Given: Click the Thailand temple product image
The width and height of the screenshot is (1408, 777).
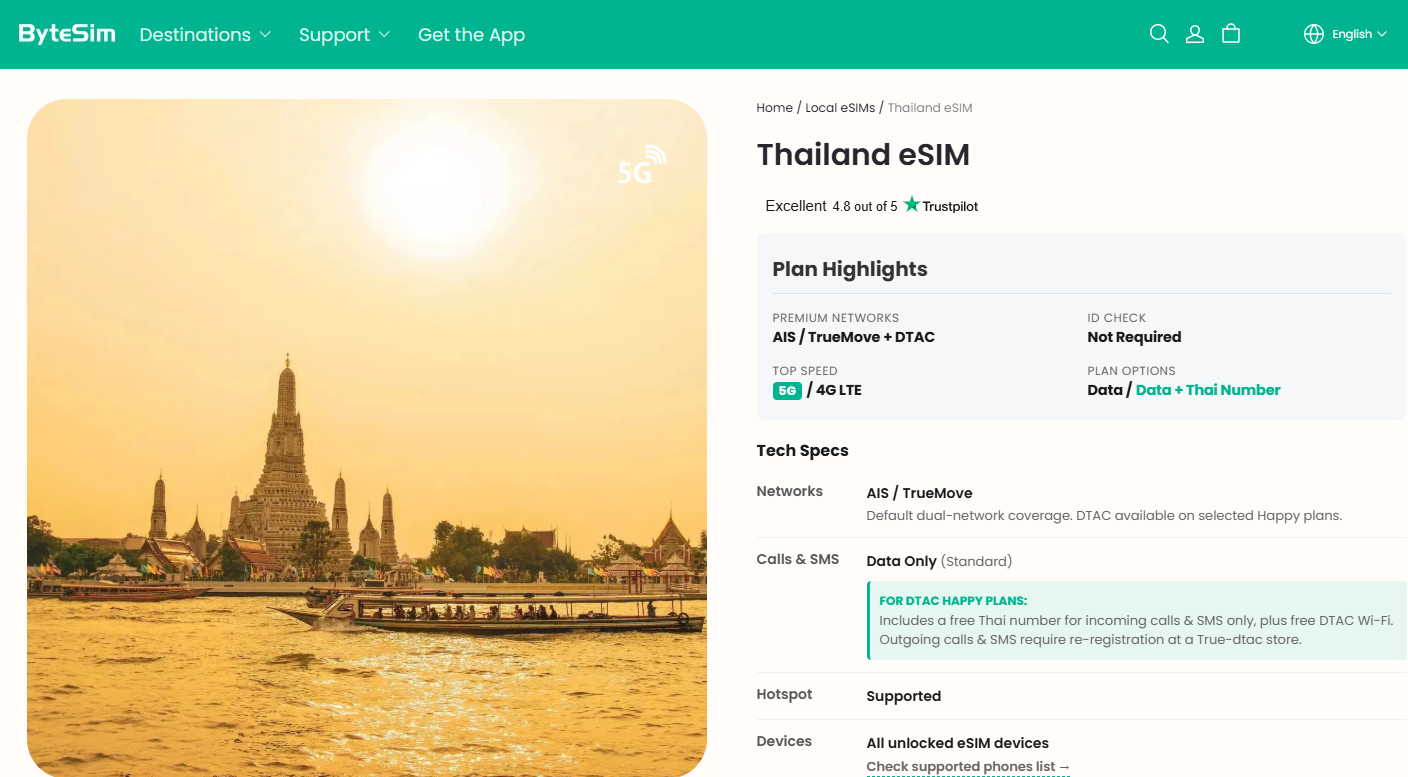Looking at the screenshot, I should pos(367,437).
